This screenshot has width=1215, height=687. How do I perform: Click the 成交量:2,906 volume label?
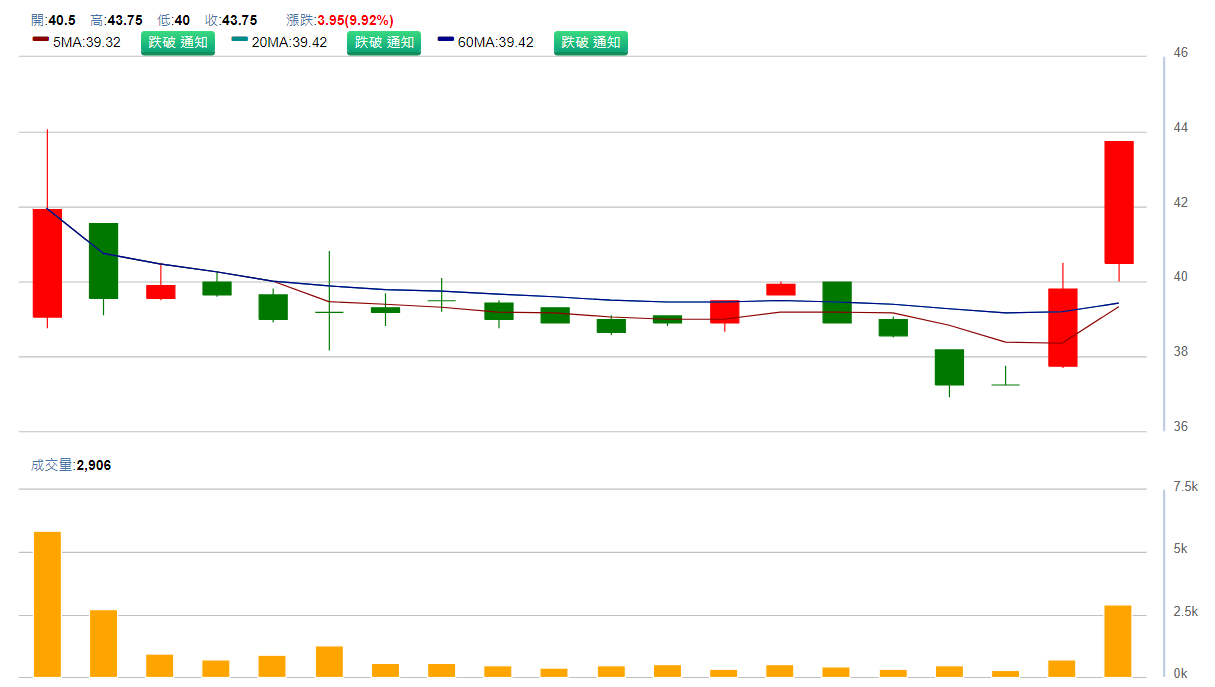pos(71,465)
